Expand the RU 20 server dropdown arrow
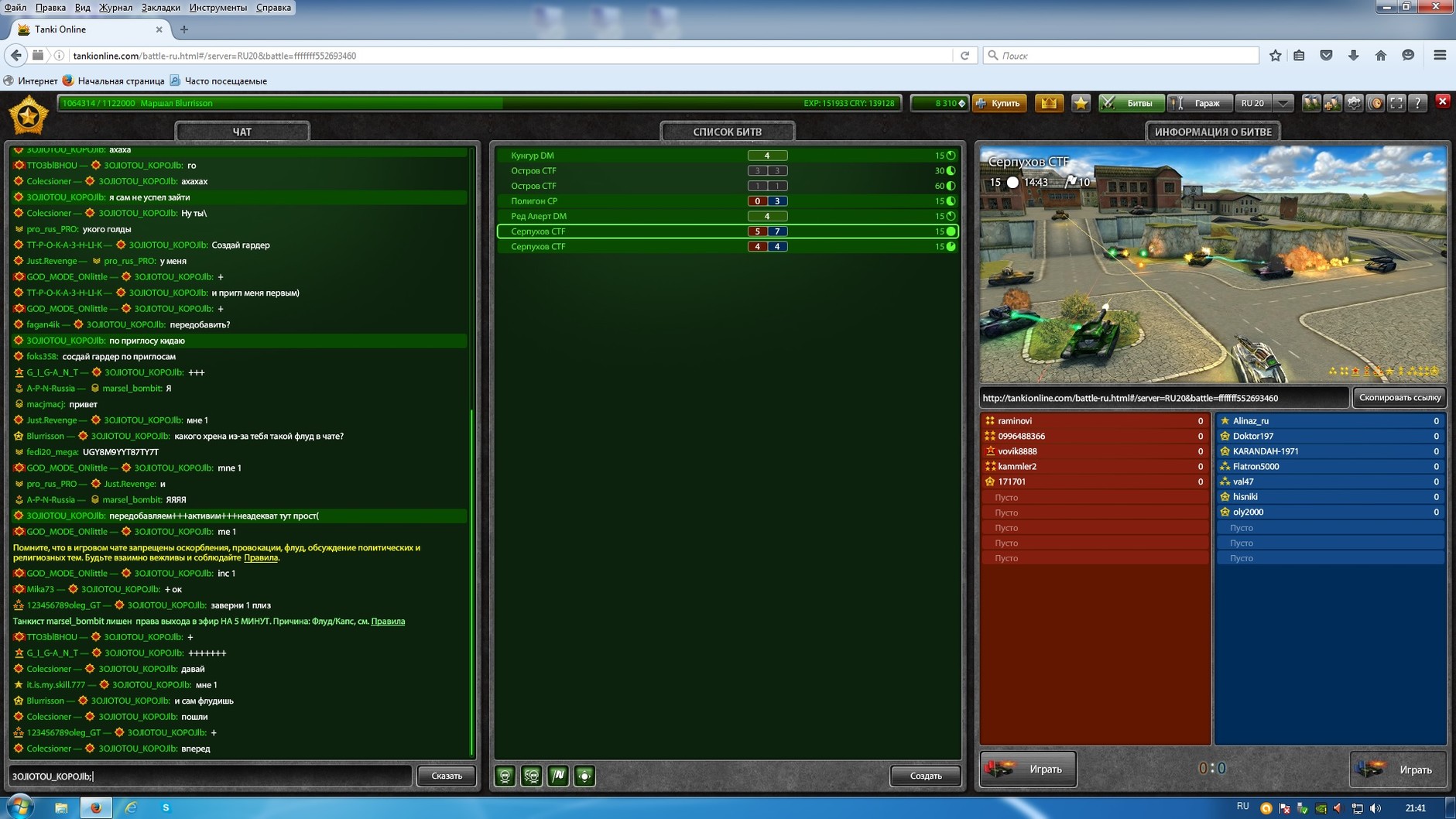The width and height of the screenshot is (1456, 819). click(x=1283, y=103)
